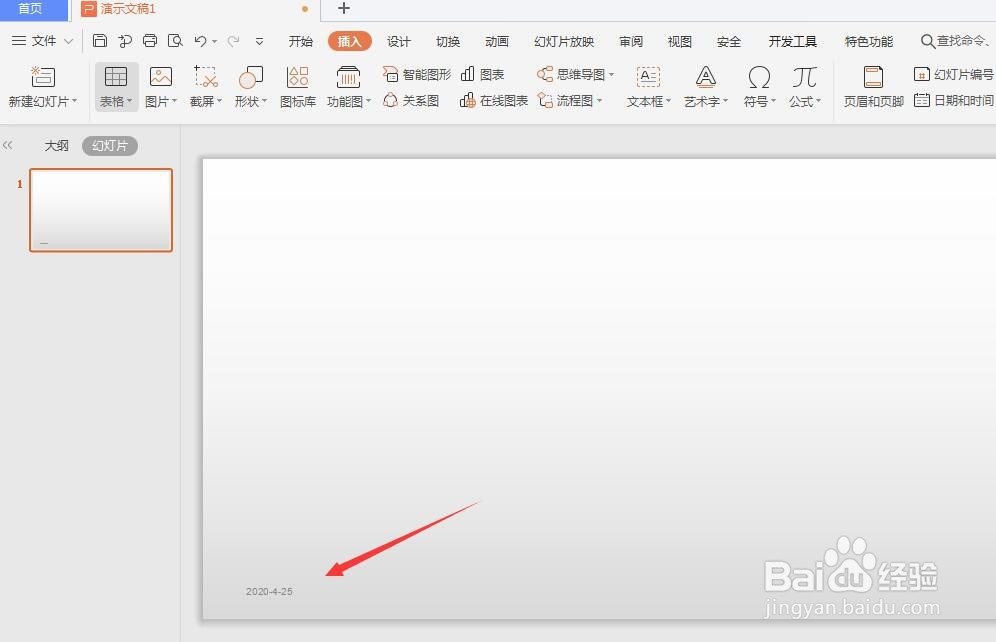The image size is (996, 642).
Task: Insert a symbol with 符号 omega icon
Action: pyautogui.click(x=759, y=77)
